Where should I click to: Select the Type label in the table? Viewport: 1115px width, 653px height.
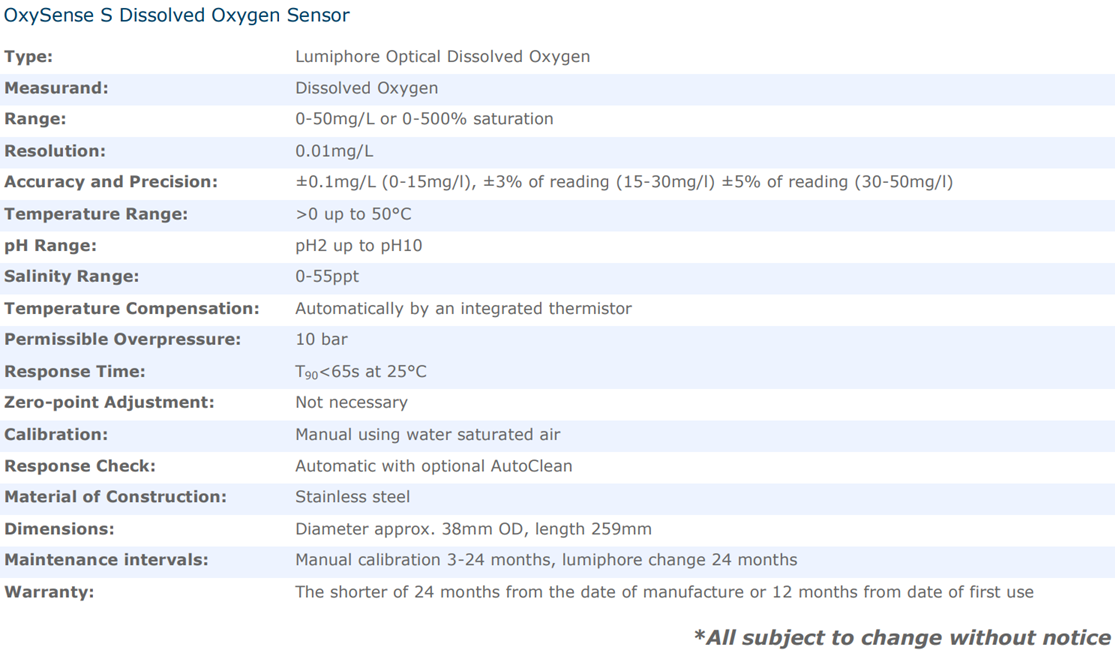coord(28,57)
